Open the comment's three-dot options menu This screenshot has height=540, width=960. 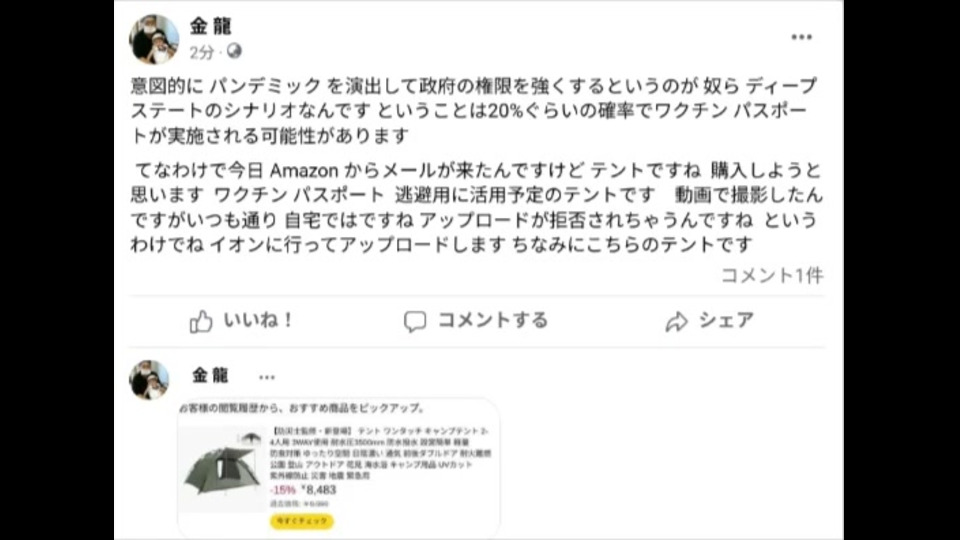pyautogui.click(x=266, y=377)
